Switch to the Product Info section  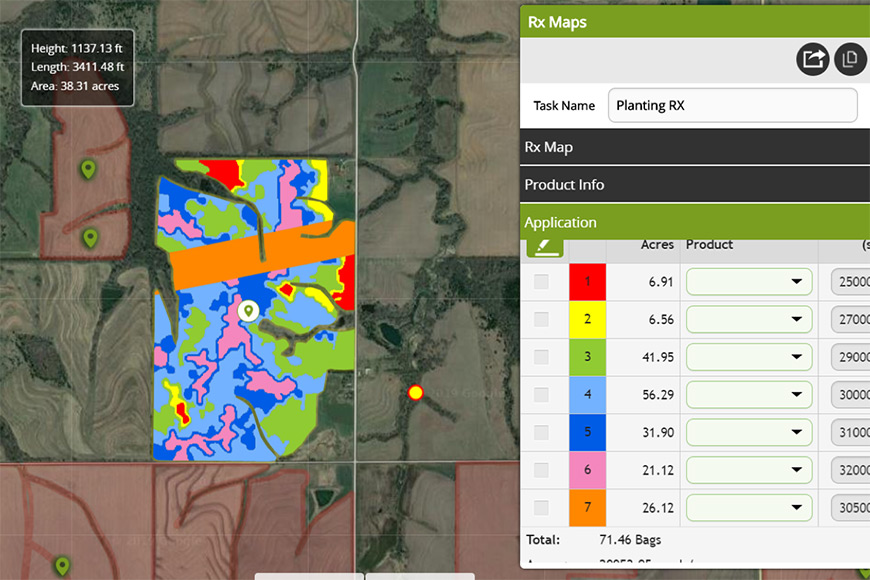point(694,185)
